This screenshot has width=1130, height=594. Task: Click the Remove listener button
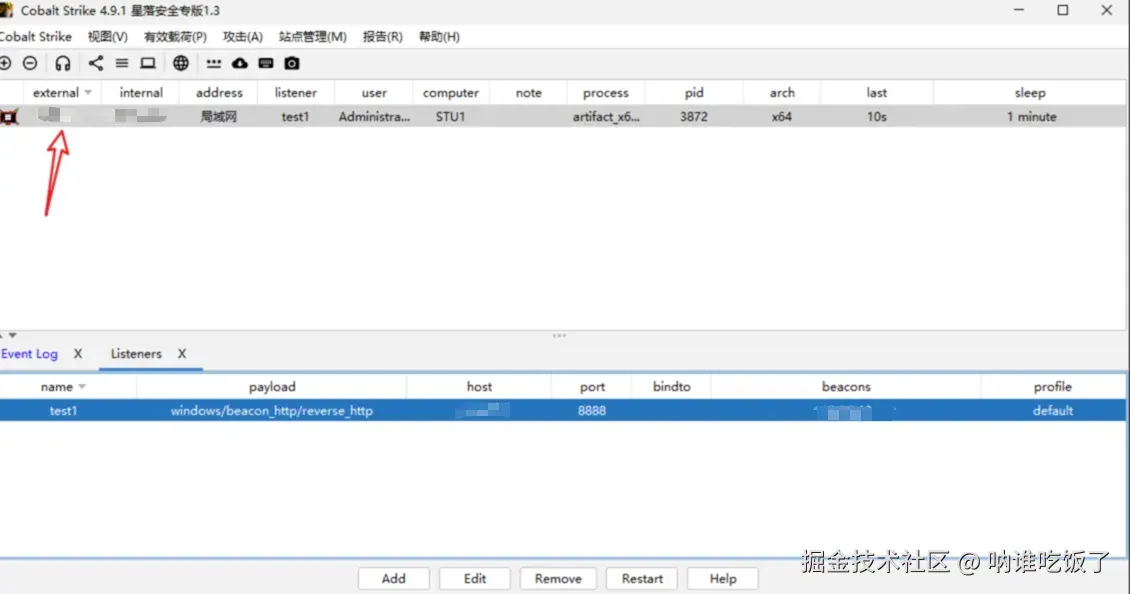(558, 579)
